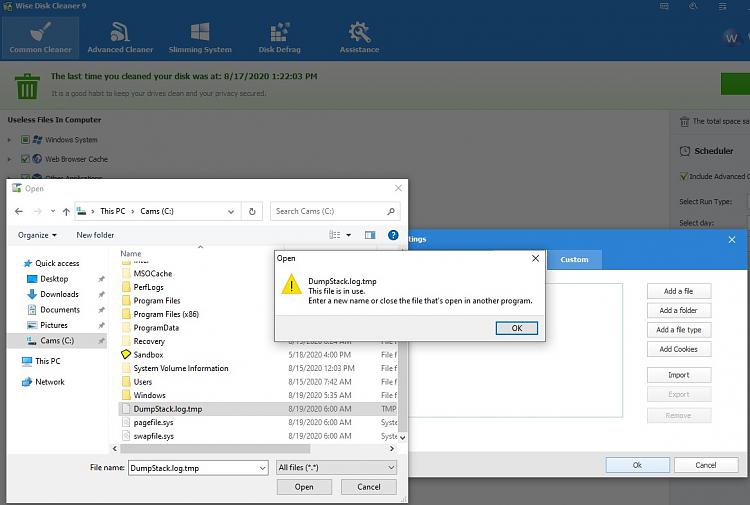This screenshot has height=505, width=750.
Task: Select the swapfile.sys file
Action: point(258,436)
